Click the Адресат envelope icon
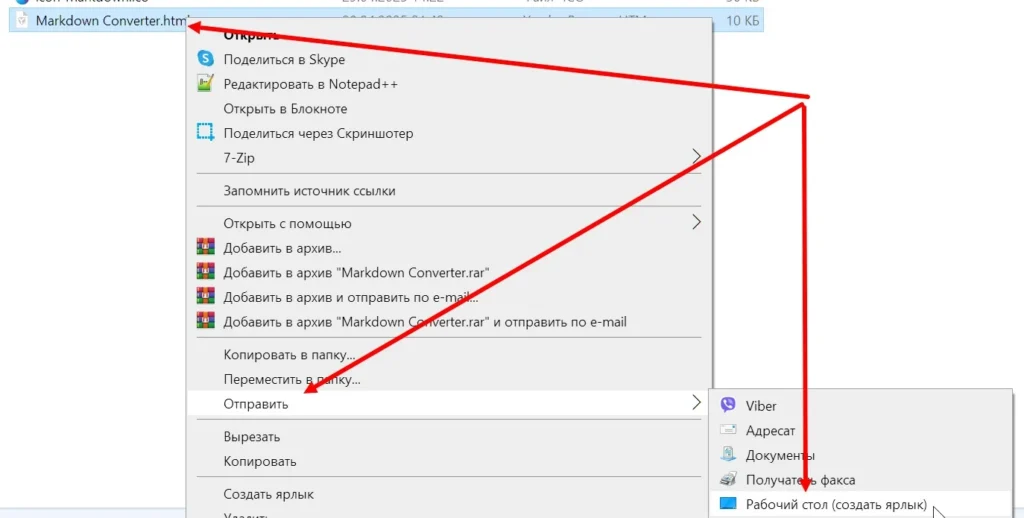1024x518 pixels. 728,430
